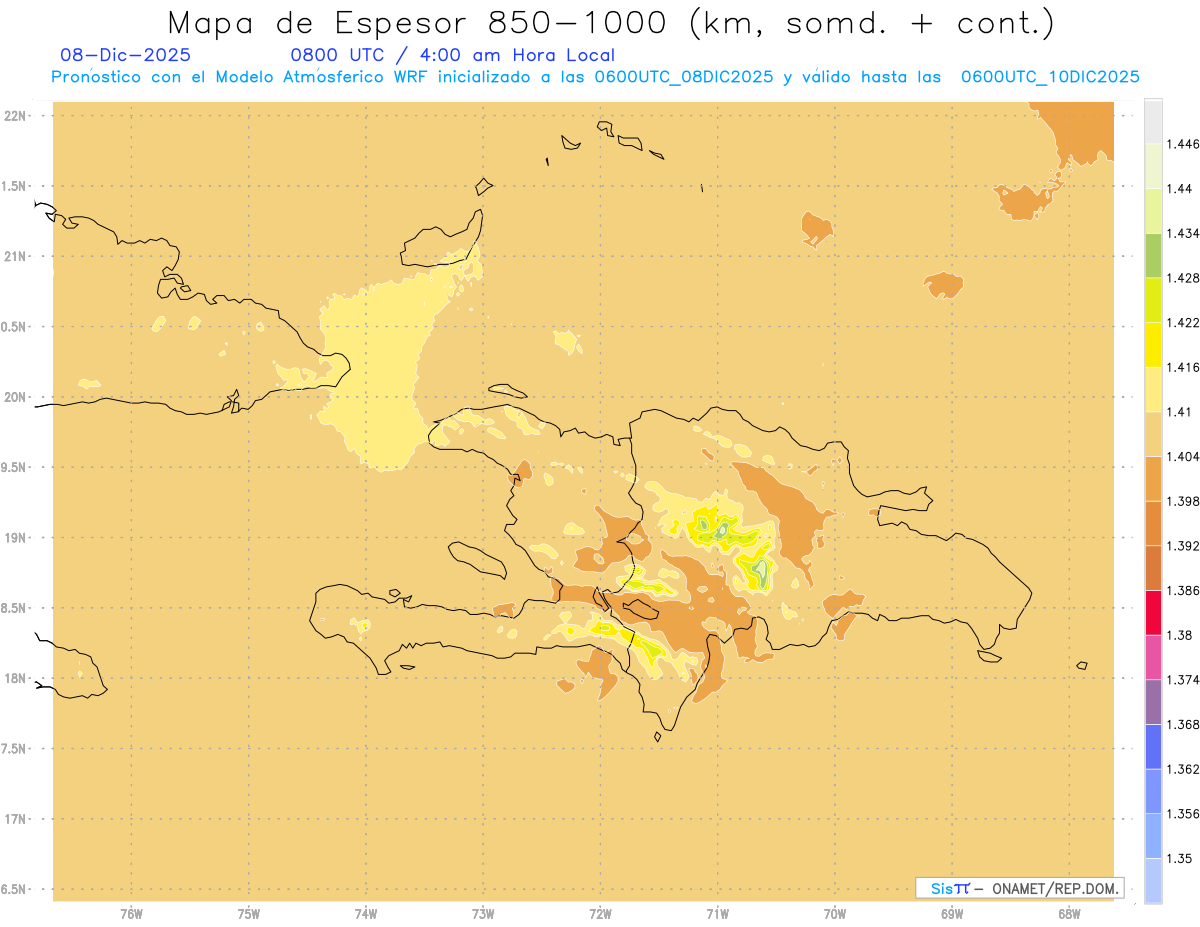Click the '17N' latitude label
The height and width of the screenshot is (927, 1200).
click(17, 819)
